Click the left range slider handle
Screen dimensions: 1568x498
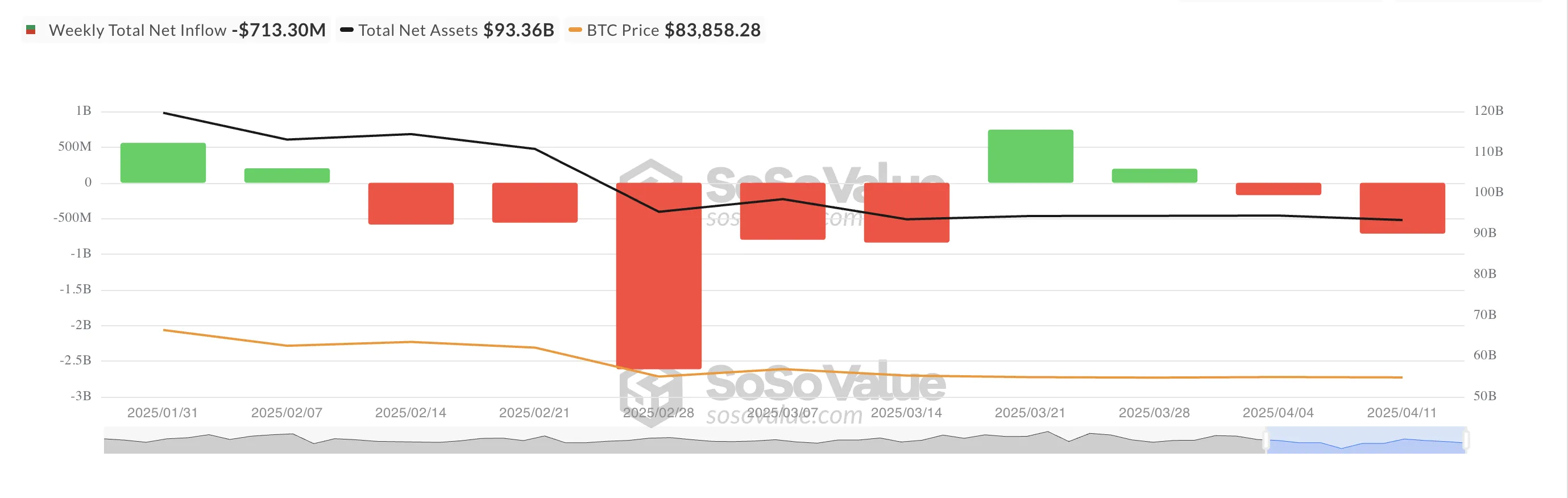pos(1266,440)
